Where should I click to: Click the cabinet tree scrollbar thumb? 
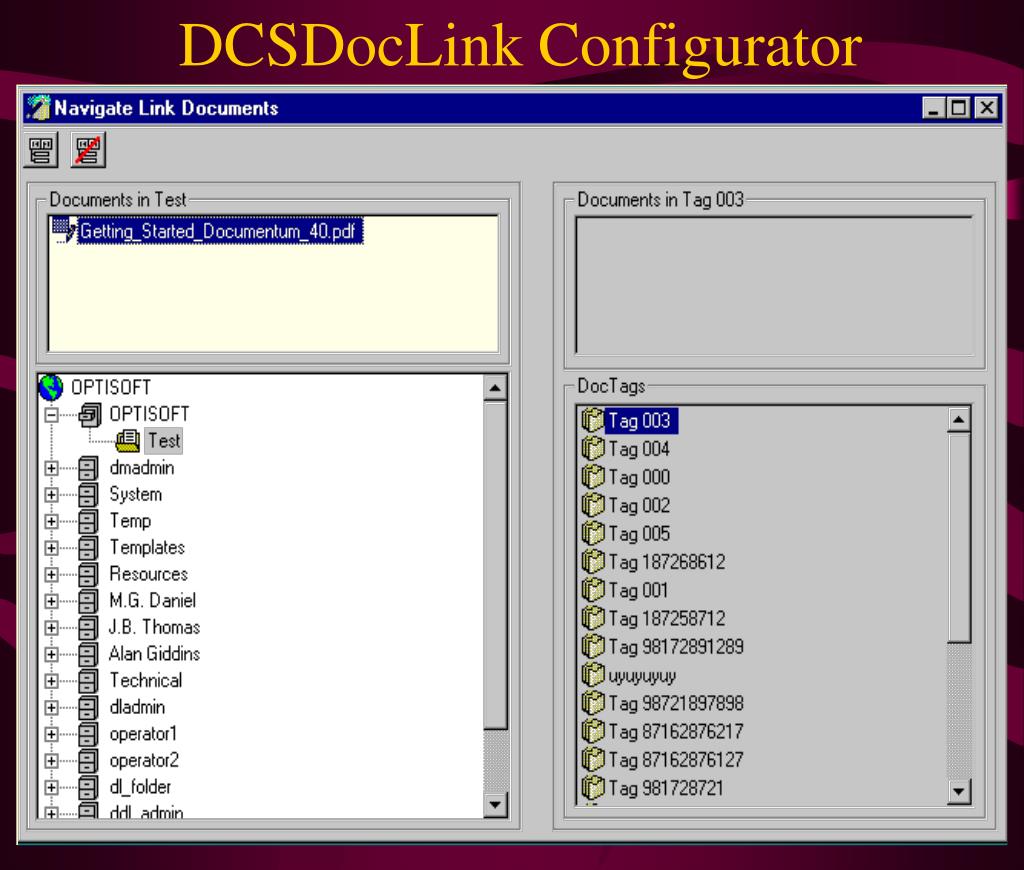[x=495, y=565]
